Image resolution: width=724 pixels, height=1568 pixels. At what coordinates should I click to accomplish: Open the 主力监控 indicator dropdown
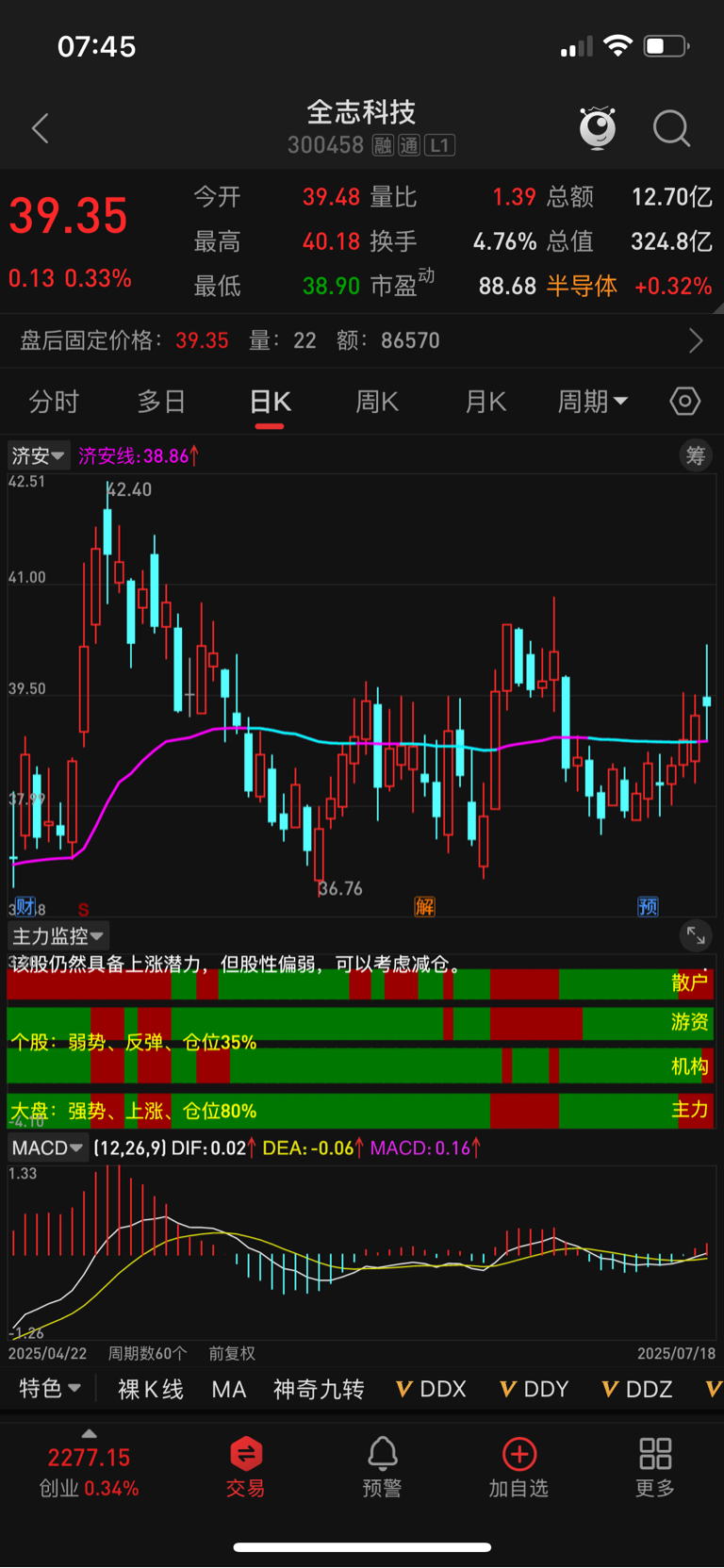pos(58,935)
